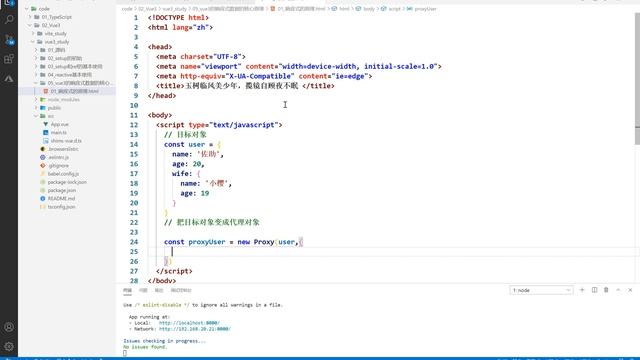Open the Azure view in activity bar
Image resolution: width=640 pixels, height=360 pixels.
pos(9,78)
